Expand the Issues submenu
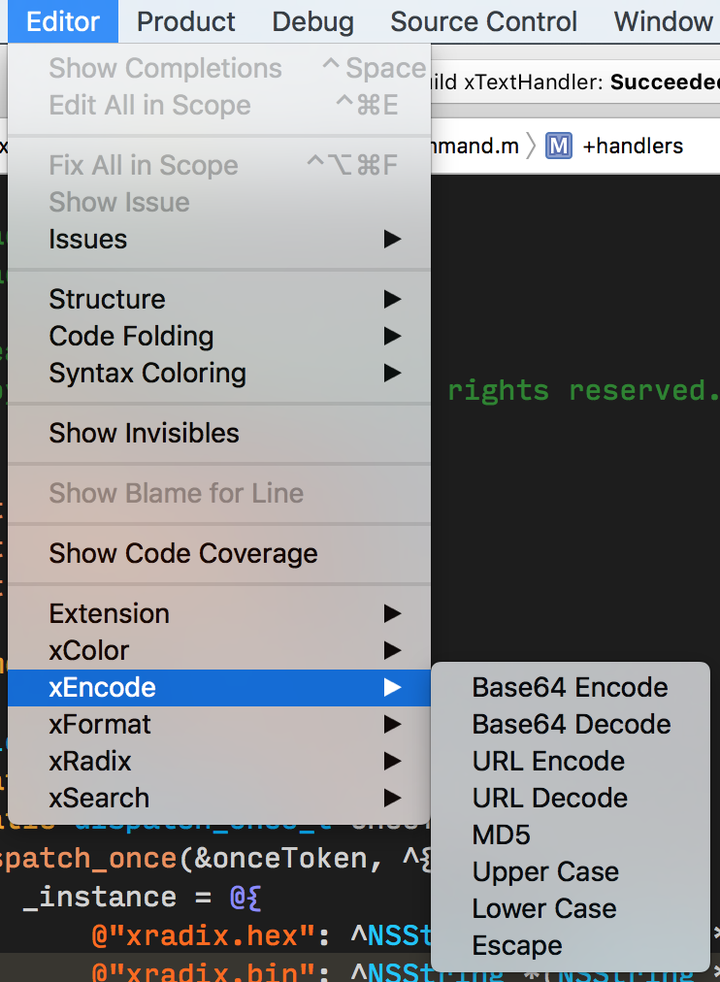Viewport: 720px width, 982px height. pyautogui.click(x=219, y=239)
